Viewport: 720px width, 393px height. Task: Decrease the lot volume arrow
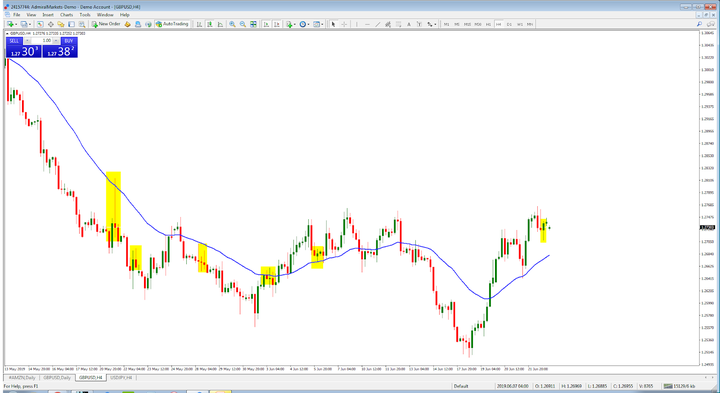click(x=27, y=41)
